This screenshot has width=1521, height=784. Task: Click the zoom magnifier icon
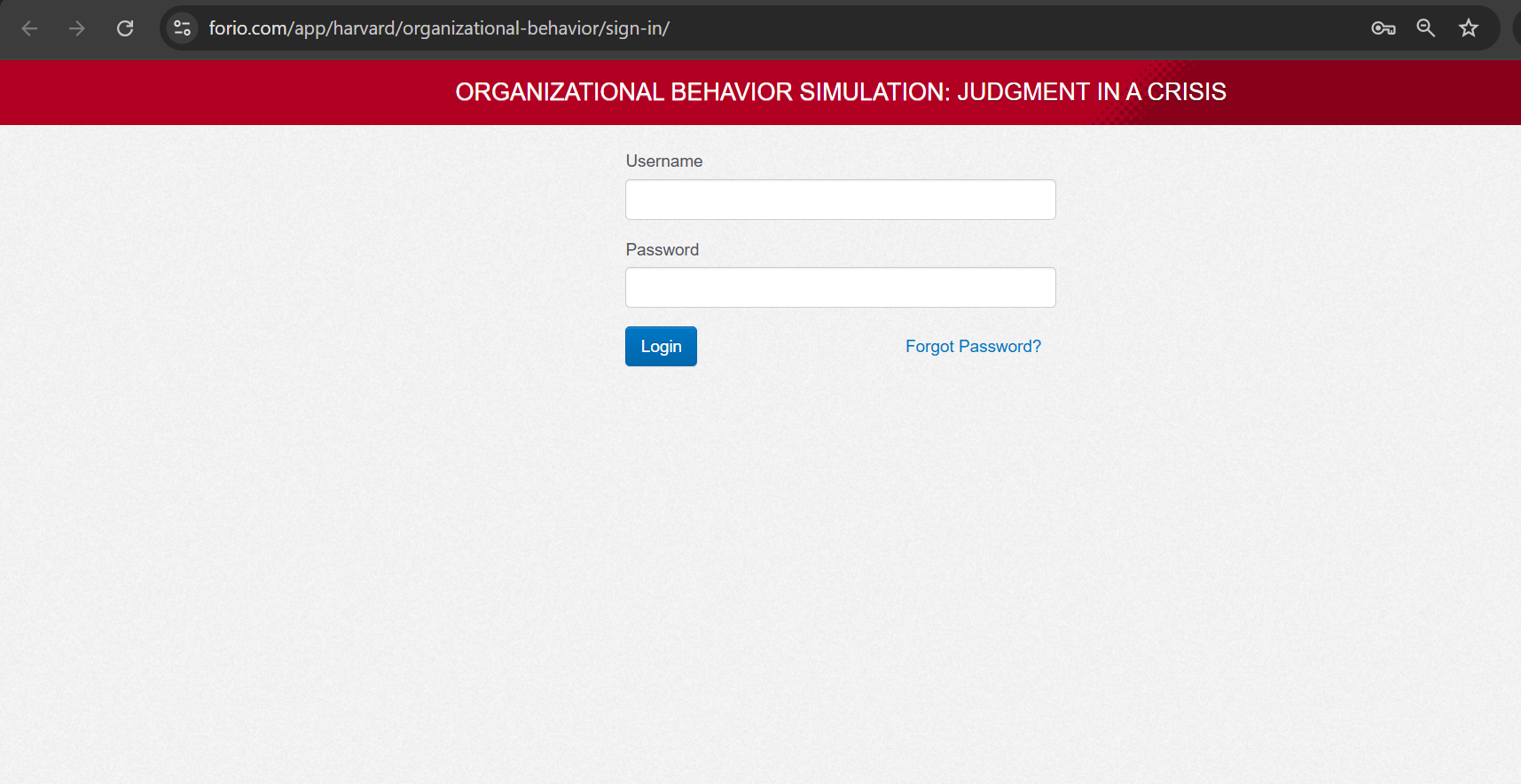tap(1425, 28)
